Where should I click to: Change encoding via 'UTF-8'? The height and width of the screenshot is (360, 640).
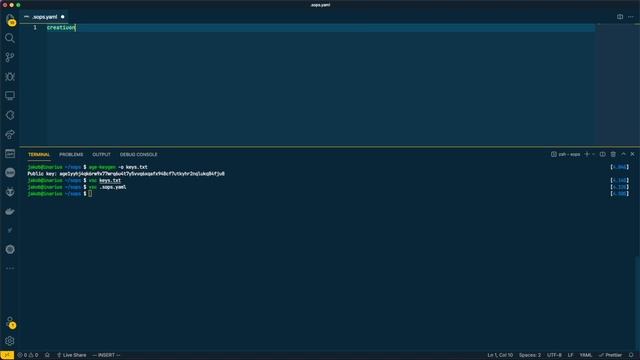[554, 355]
